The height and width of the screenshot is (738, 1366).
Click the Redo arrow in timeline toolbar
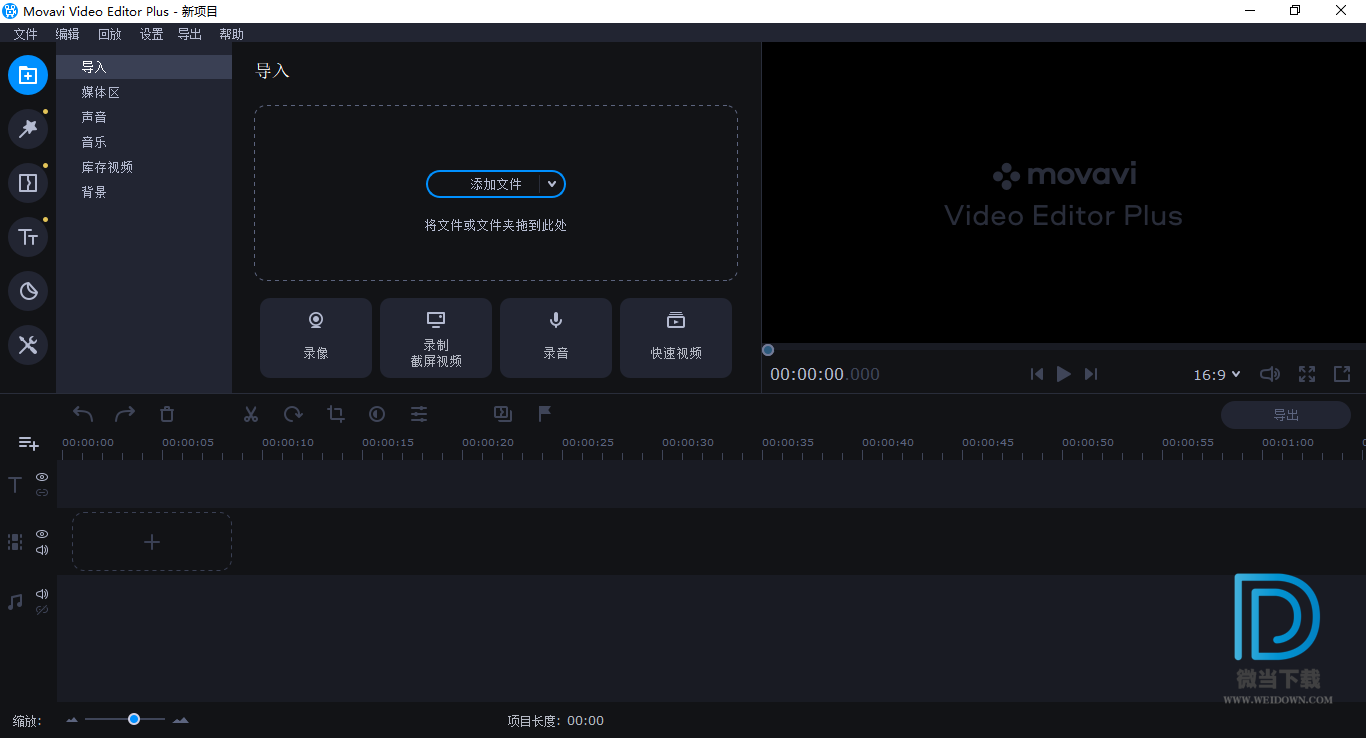(x=125, y=414)
